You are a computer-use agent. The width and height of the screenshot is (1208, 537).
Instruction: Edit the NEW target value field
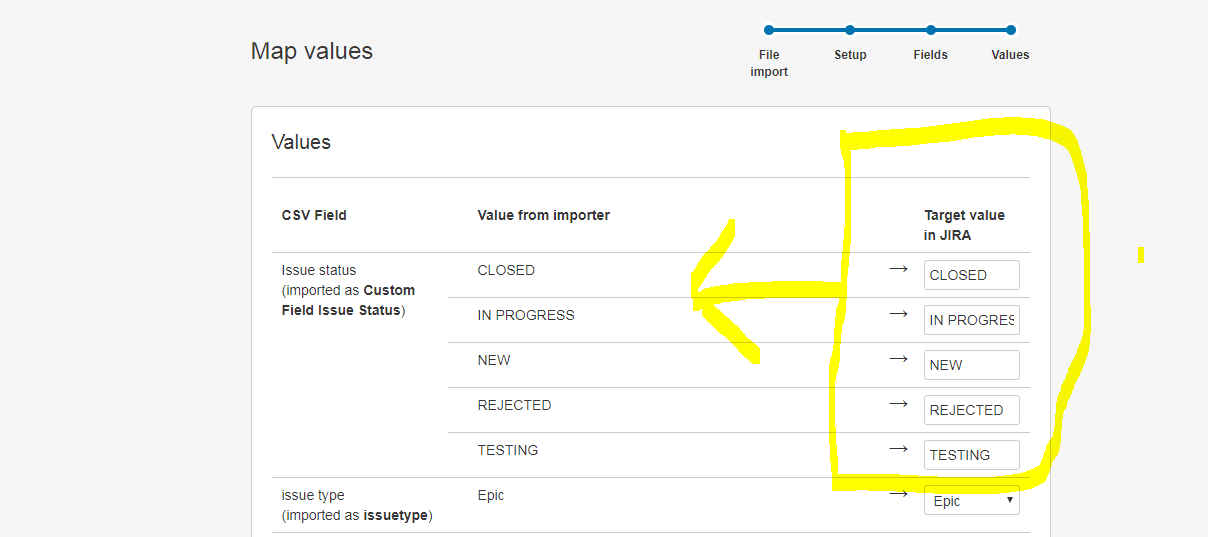tap(972, 365)
